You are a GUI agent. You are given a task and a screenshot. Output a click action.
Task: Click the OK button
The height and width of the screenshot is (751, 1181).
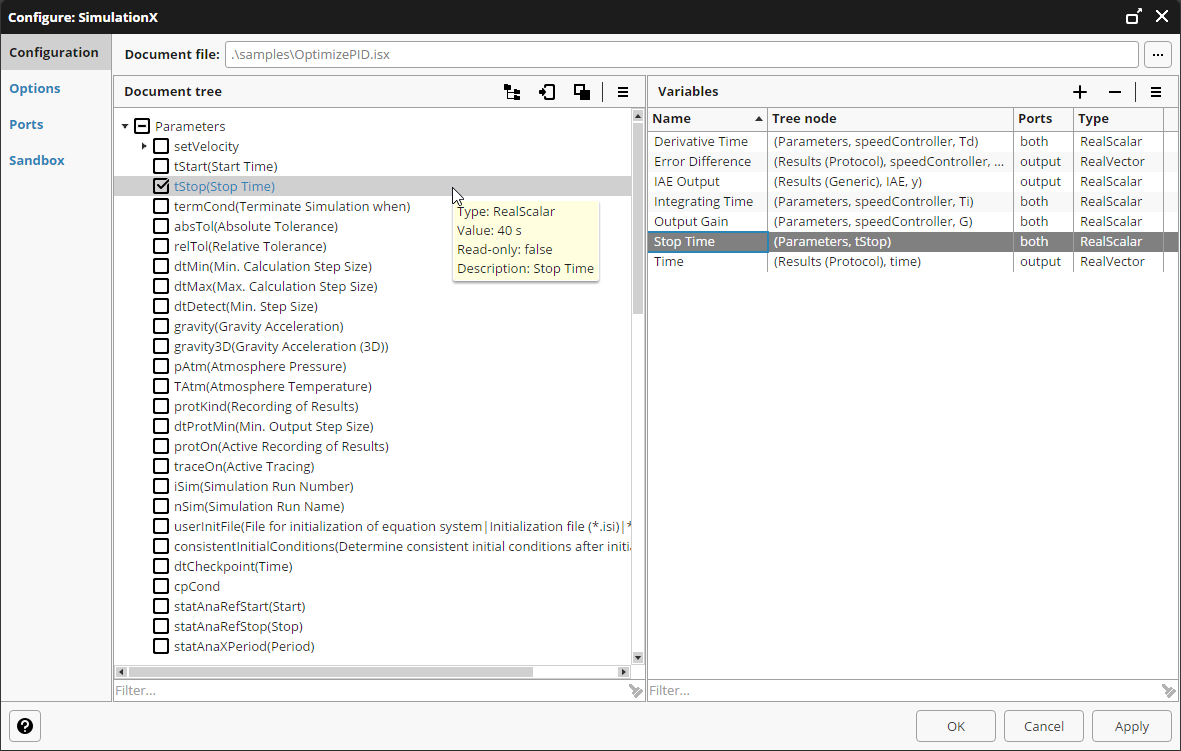click(x=956, y=726)
